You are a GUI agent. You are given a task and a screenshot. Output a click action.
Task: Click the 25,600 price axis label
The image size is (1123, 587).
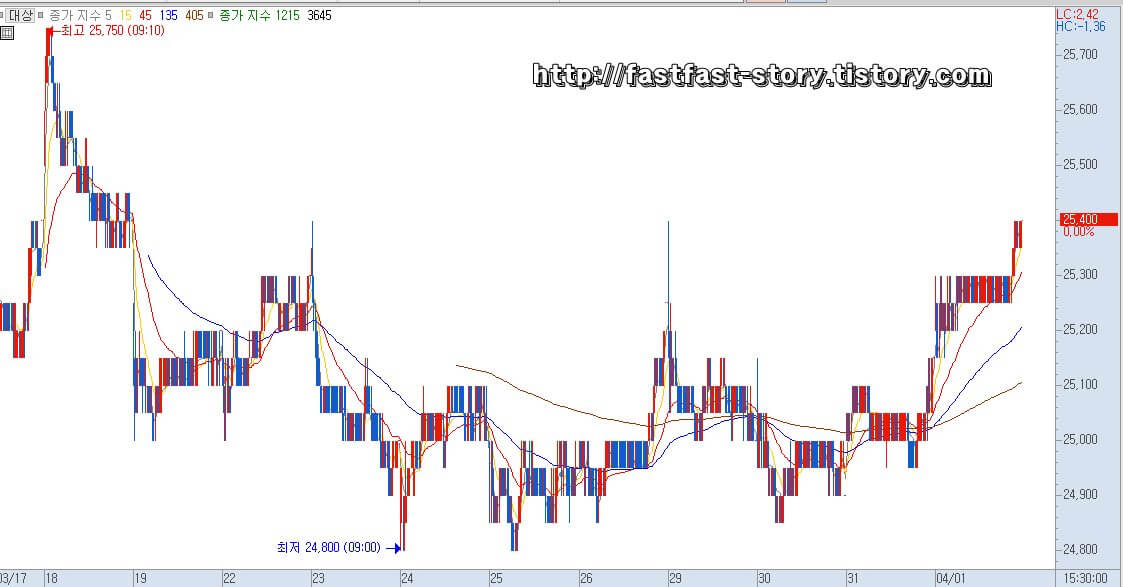[1080, 110]
